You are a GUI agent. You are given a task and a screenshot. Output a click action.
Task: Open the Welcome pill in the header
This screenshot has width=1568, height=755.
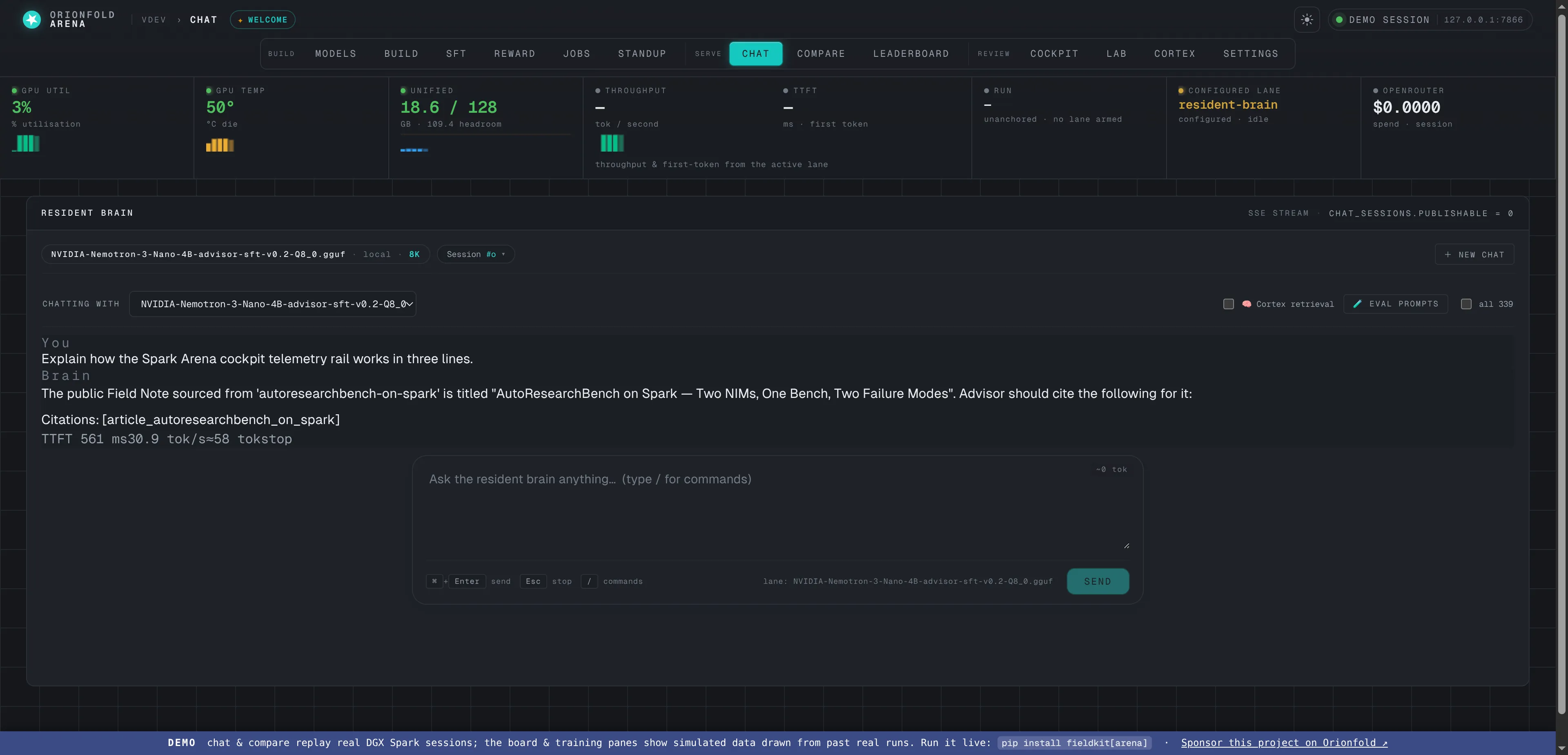[262, 20]
